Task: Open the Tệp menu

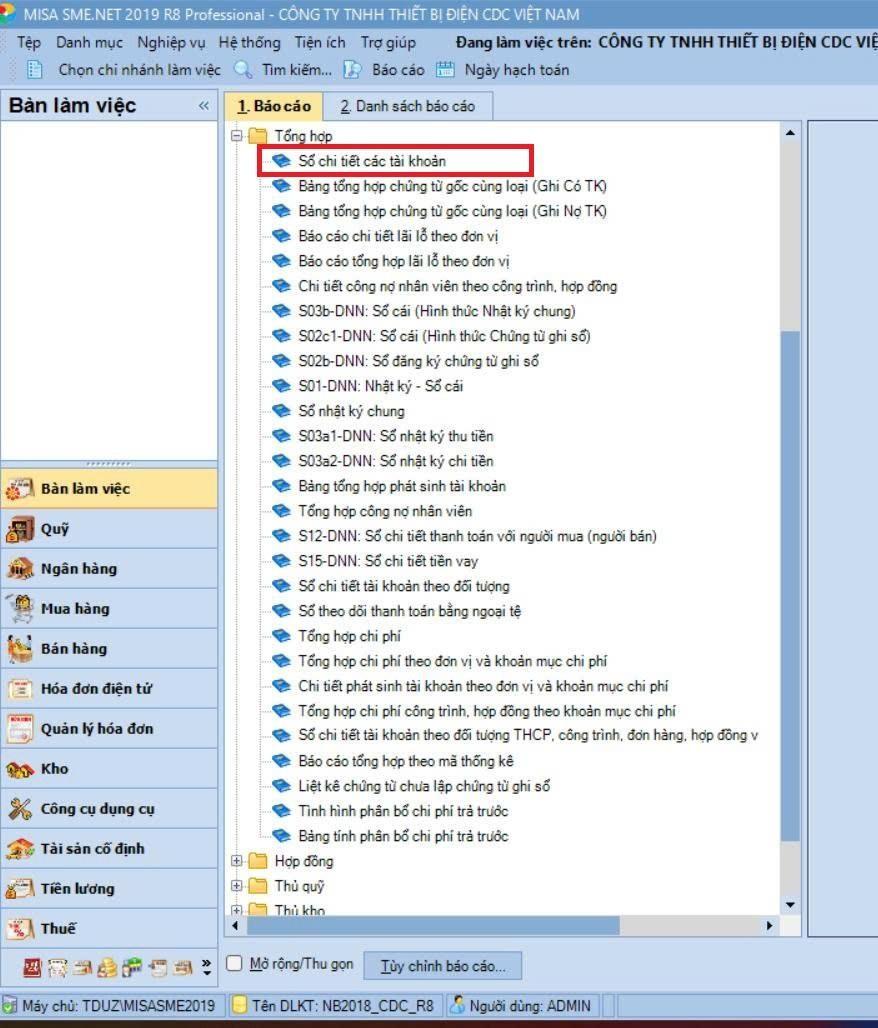Action: pyautogui.click(x=29, y=43)
